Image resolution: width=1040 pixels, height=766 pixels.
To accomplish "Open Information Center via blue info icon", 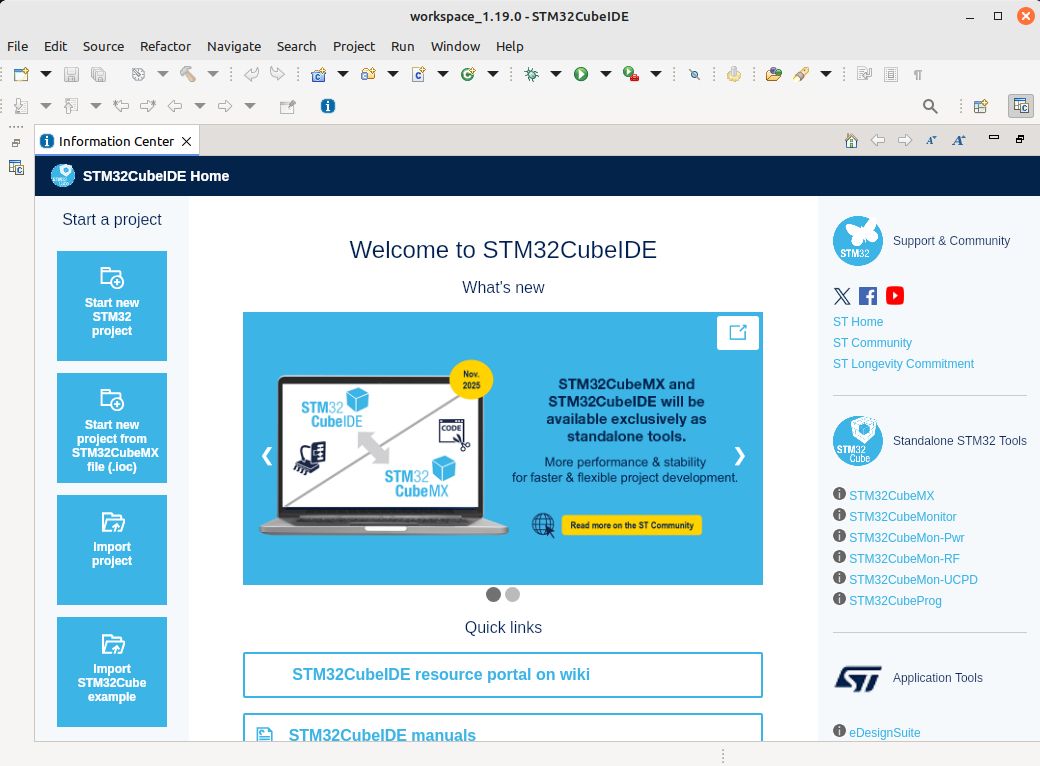I will [x=328, y=106].
